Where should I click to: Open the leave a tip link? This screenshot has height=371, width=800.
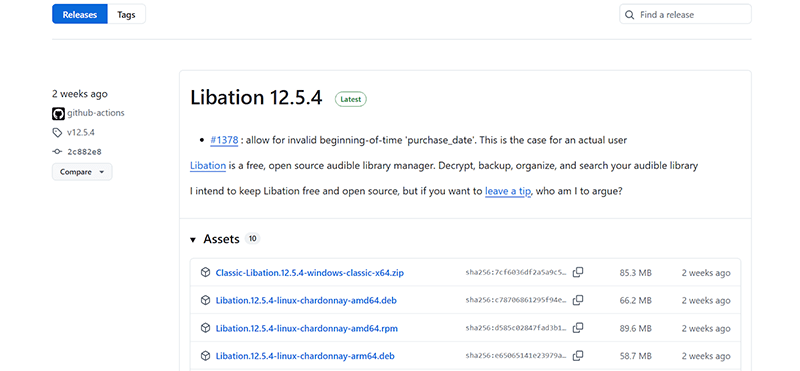click(508, 191)
